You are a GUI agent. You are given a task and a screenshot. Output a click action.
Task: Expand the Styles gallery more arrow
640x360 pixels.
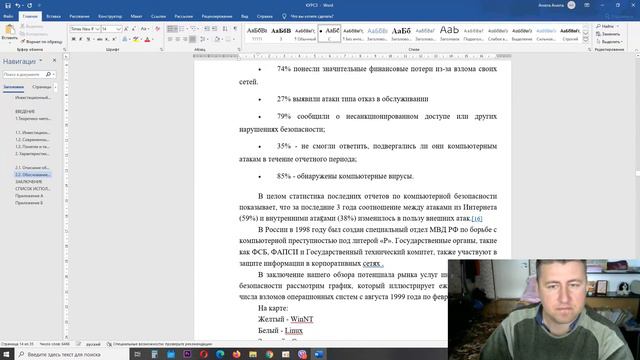tap(586, 40)
